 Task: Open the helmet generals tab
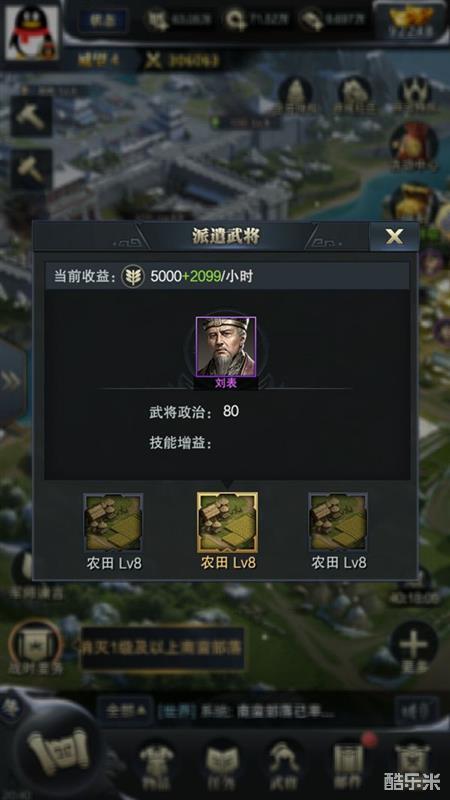(284, 763)
